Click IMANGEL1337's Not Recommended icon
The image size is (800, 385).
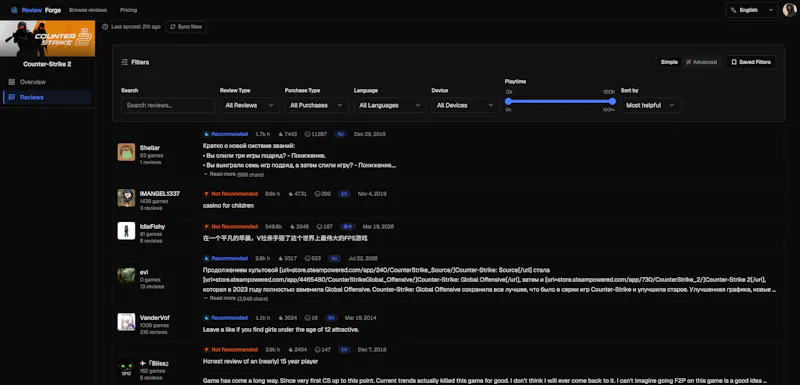pyautogui.click(x=207, y=194)
